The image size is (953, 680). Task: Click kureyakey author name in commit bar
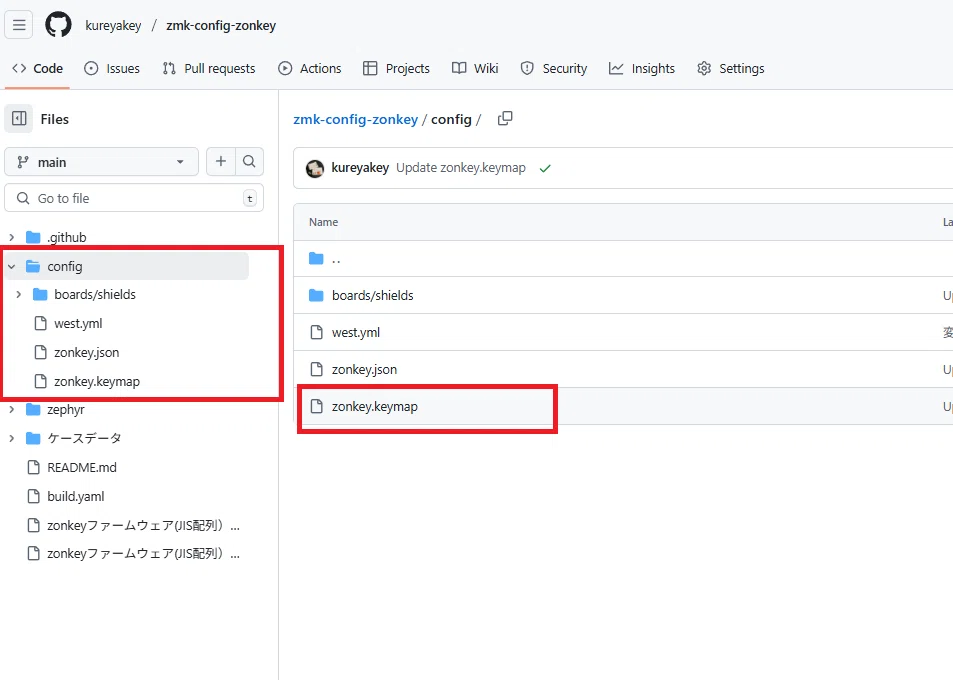[x=360, y=168]
